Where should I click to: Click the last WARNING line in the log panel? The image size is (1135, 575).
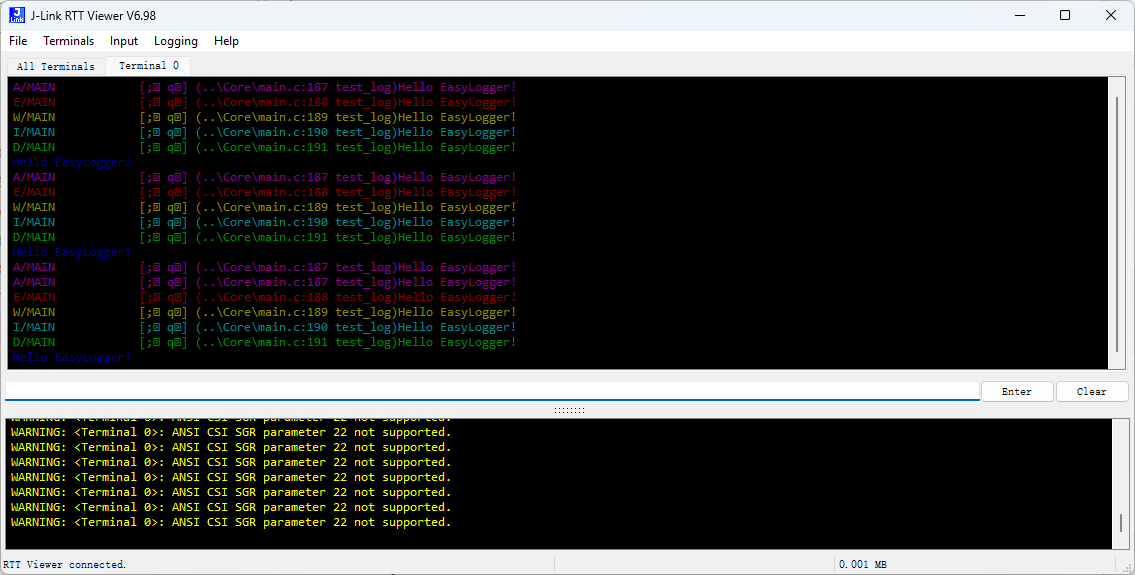(231, 522)
